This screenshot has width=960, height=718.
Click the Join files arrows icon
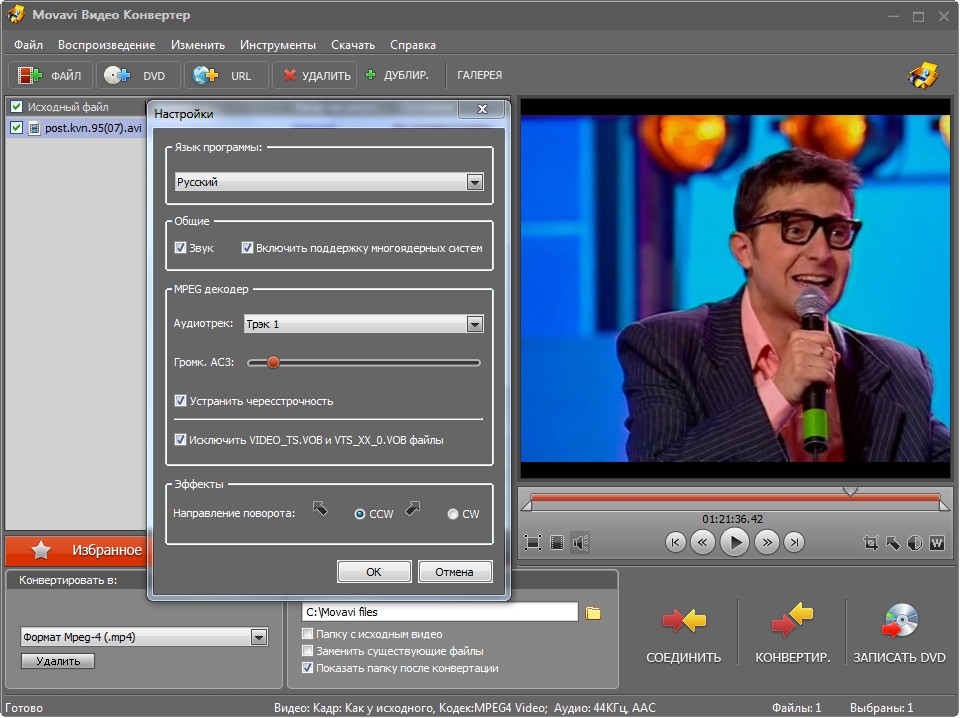tap(684, 622)
